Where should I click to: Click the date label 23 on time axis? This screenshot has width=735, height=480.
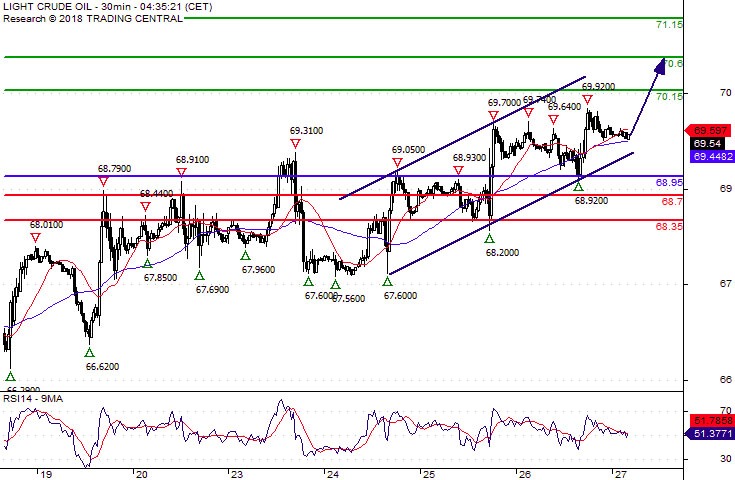(x=237, y=474)
